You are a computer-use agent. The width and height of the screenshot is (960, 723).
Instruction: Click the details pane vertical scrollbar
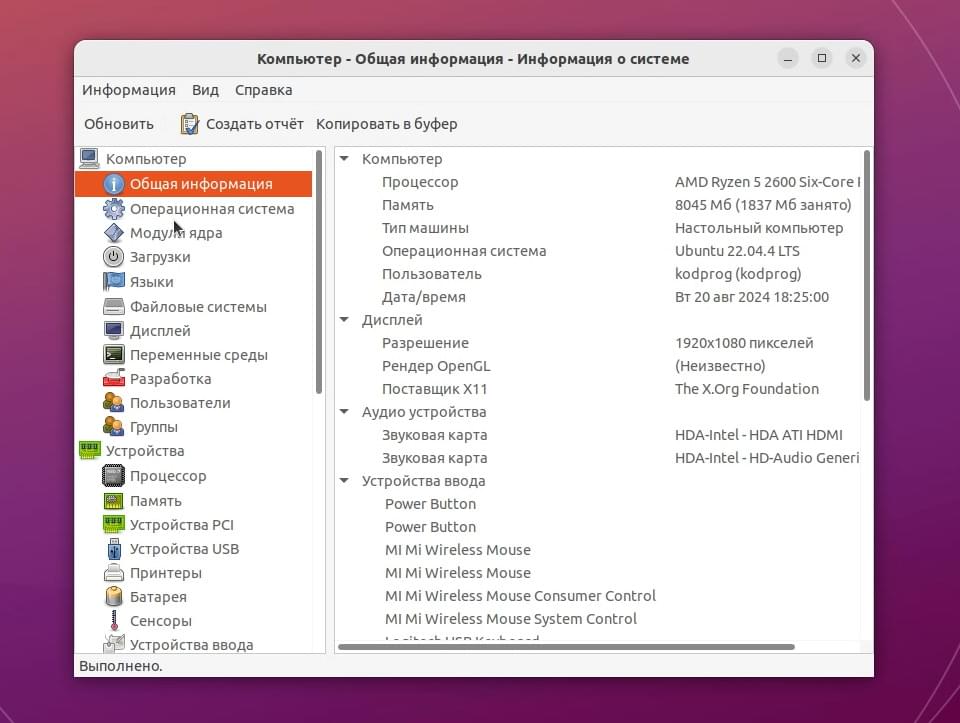pos(866,275)
